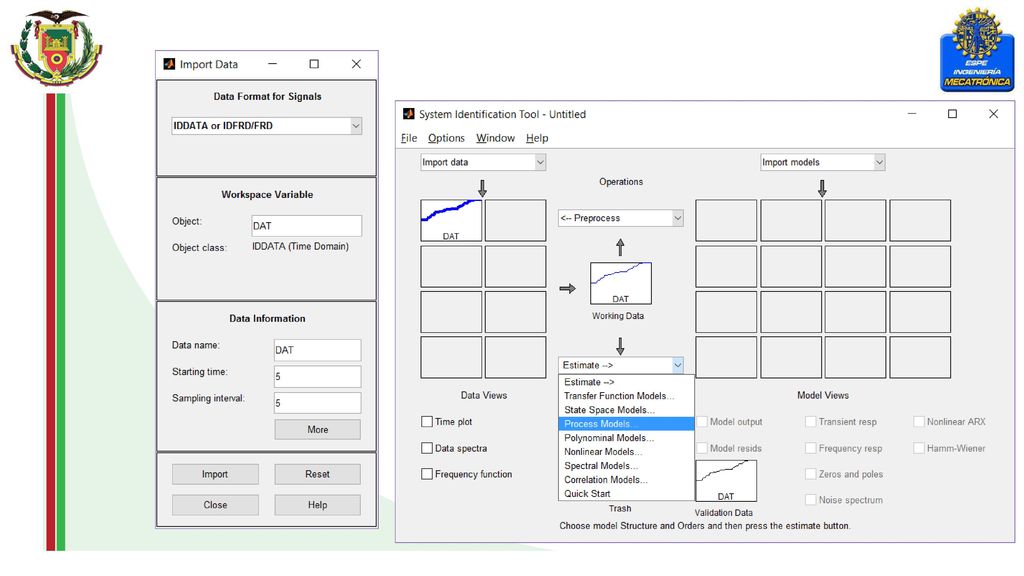Viewport: 1024px width, 576px height.
Task: Toggle the Hamm-Wiener checkbox
Action: point(919,448)
